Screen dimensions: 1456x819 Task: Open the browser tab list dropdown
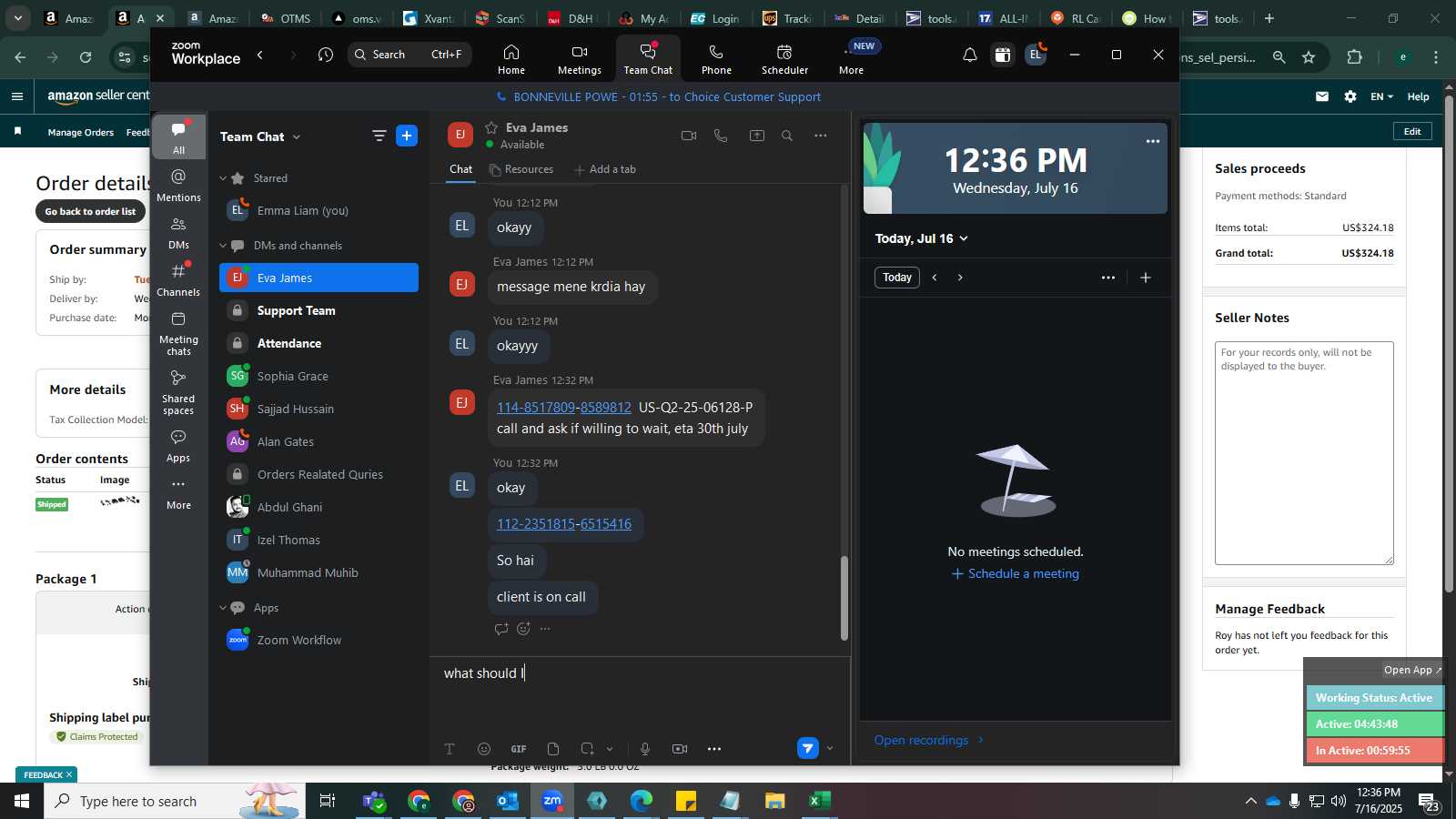point(17,18)
